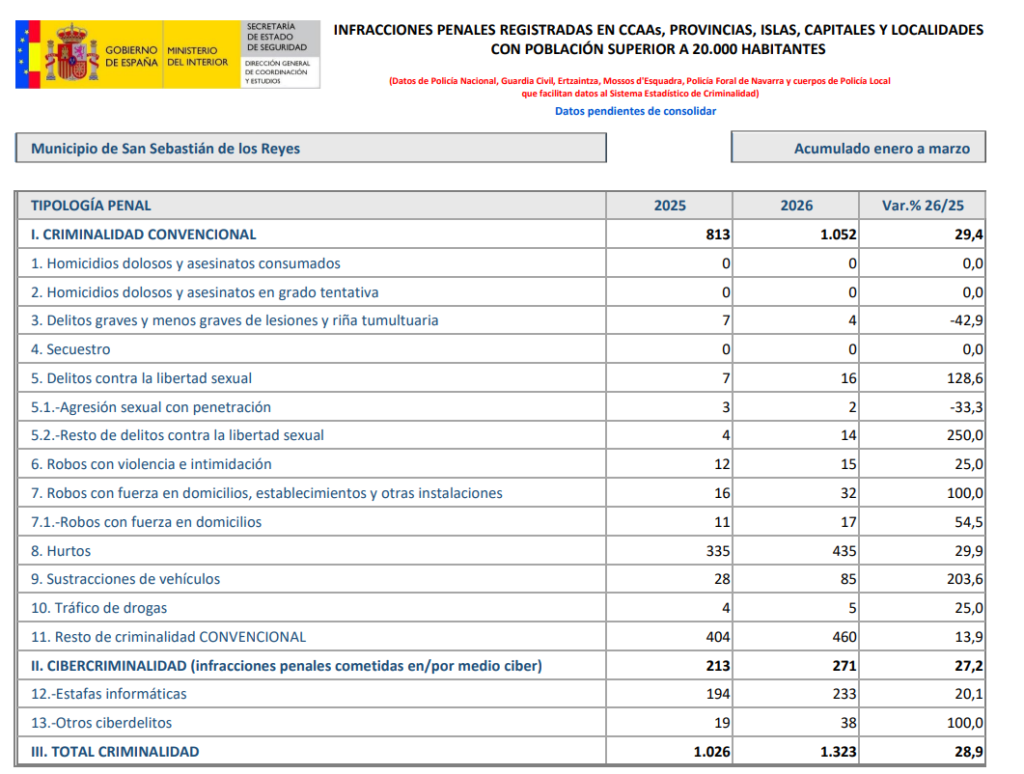Viewport: 1024px width, 774px height.
Task: Select the 'Infracciones penales registradas' title
Action: [658, 39]
